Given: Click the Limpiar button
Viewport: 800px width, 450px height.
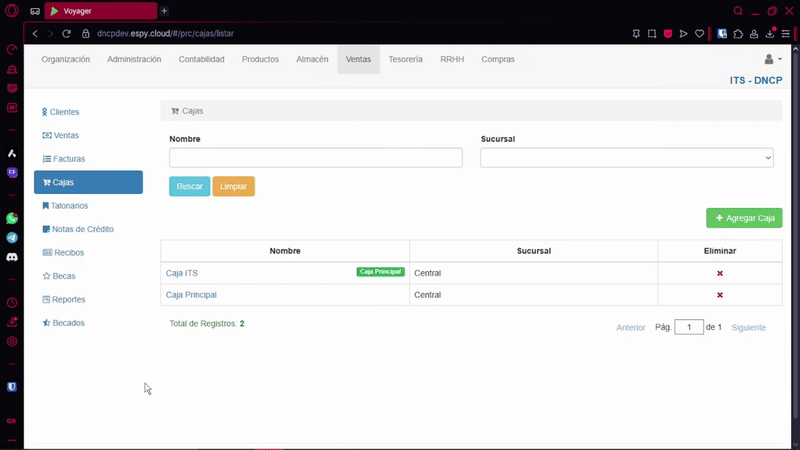Looking at the screenshot, I should pyautogui.click(x=233, y=187).
